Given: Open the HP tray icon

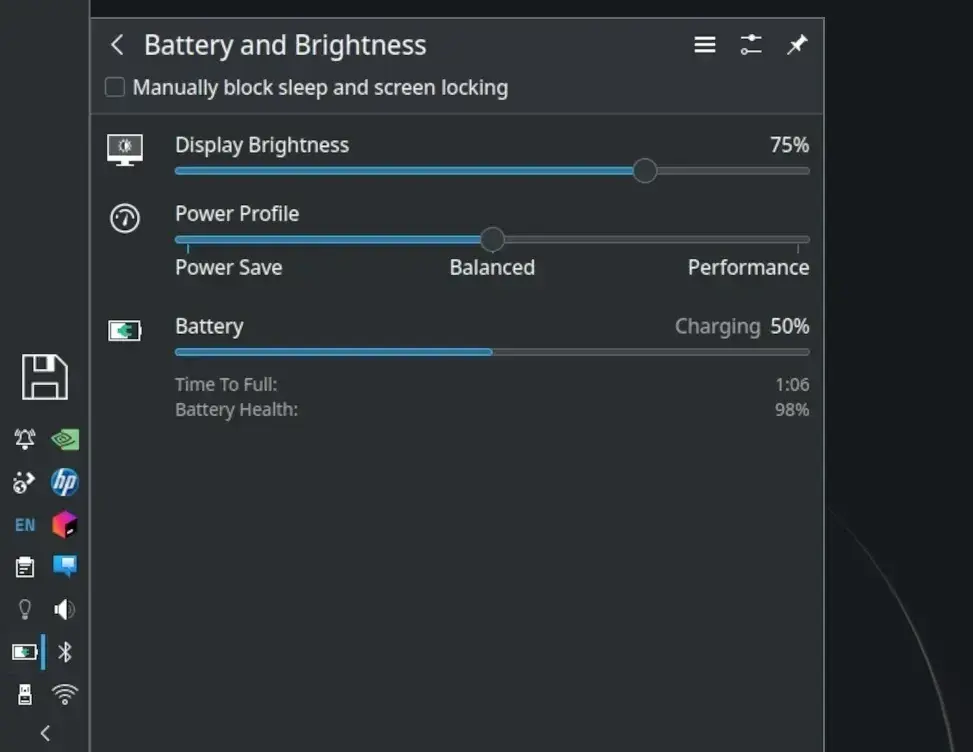Looking at the screenshot, I should [x=65, y=482].
